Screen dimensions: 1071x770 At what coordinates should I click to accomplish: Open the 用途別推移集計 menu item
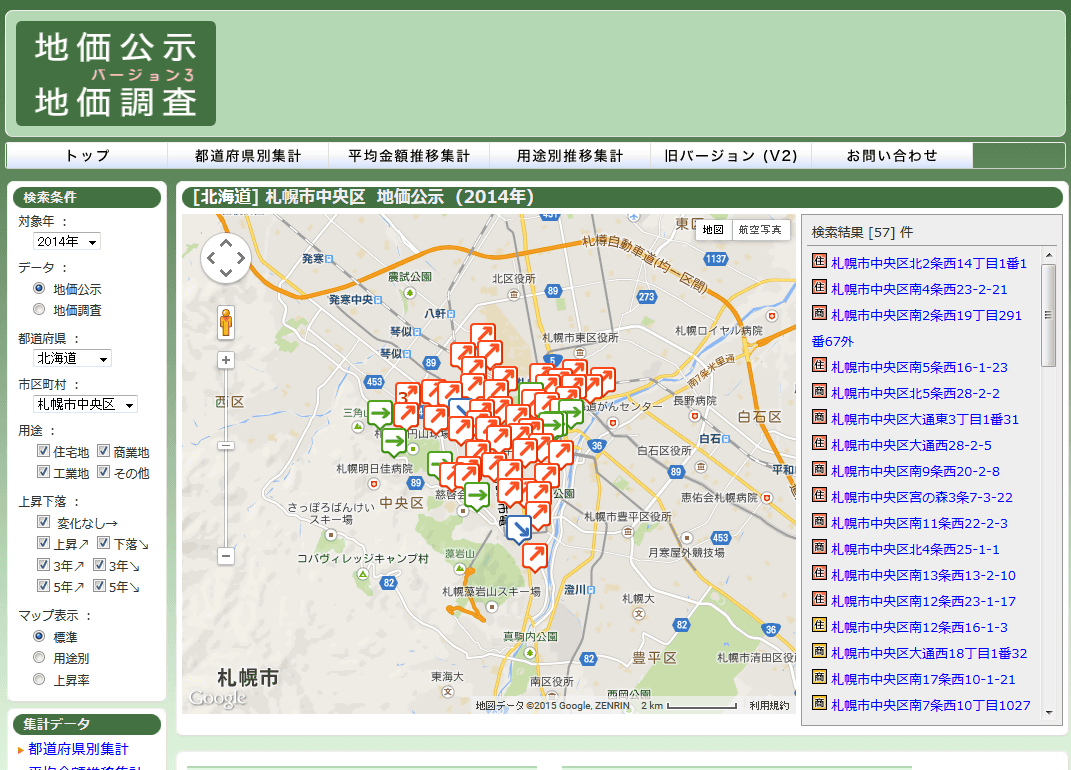(x=570, y=156)
